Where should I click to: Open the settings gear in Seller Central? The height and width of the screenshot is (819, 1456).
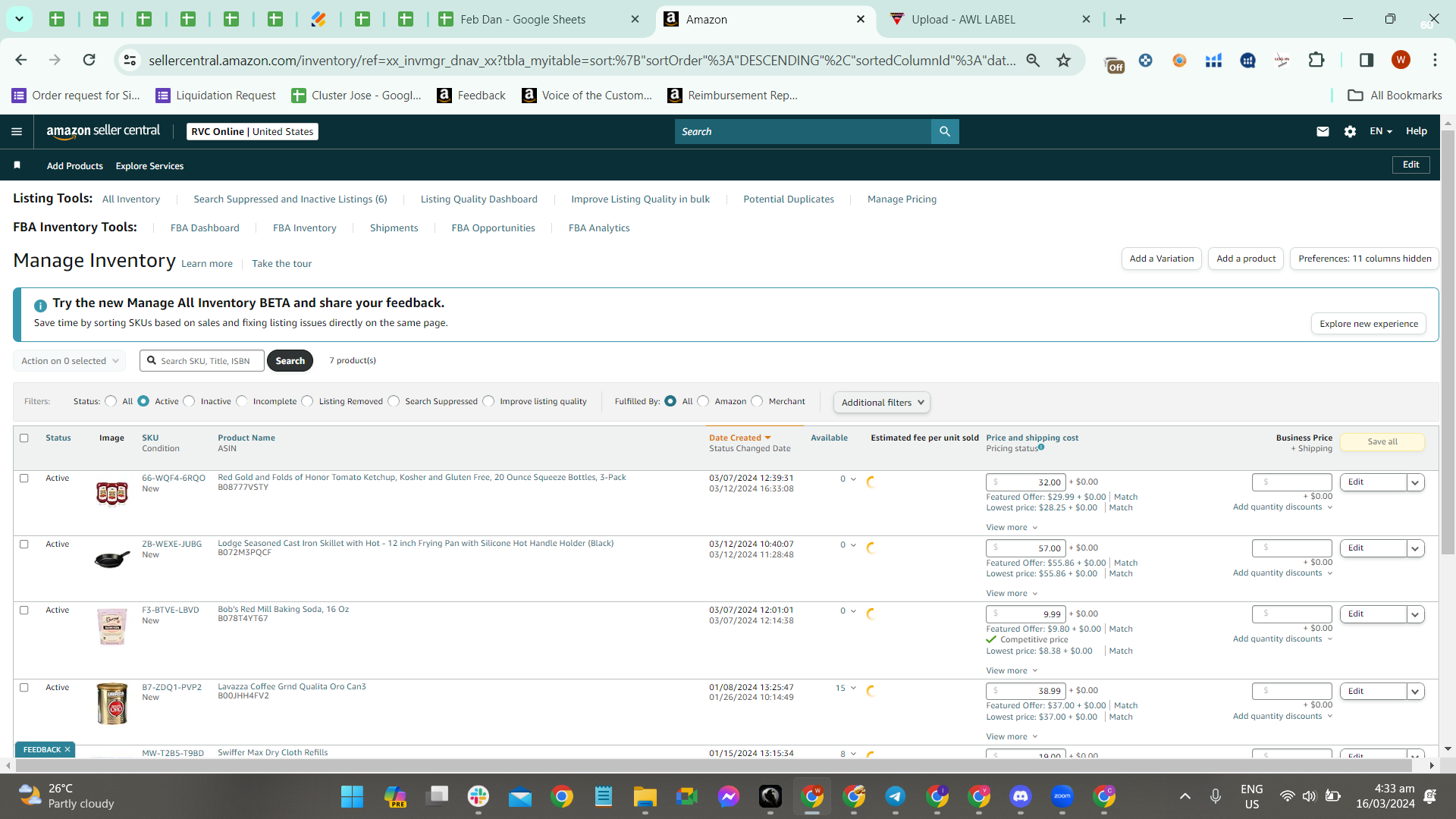coord(1350,131)
